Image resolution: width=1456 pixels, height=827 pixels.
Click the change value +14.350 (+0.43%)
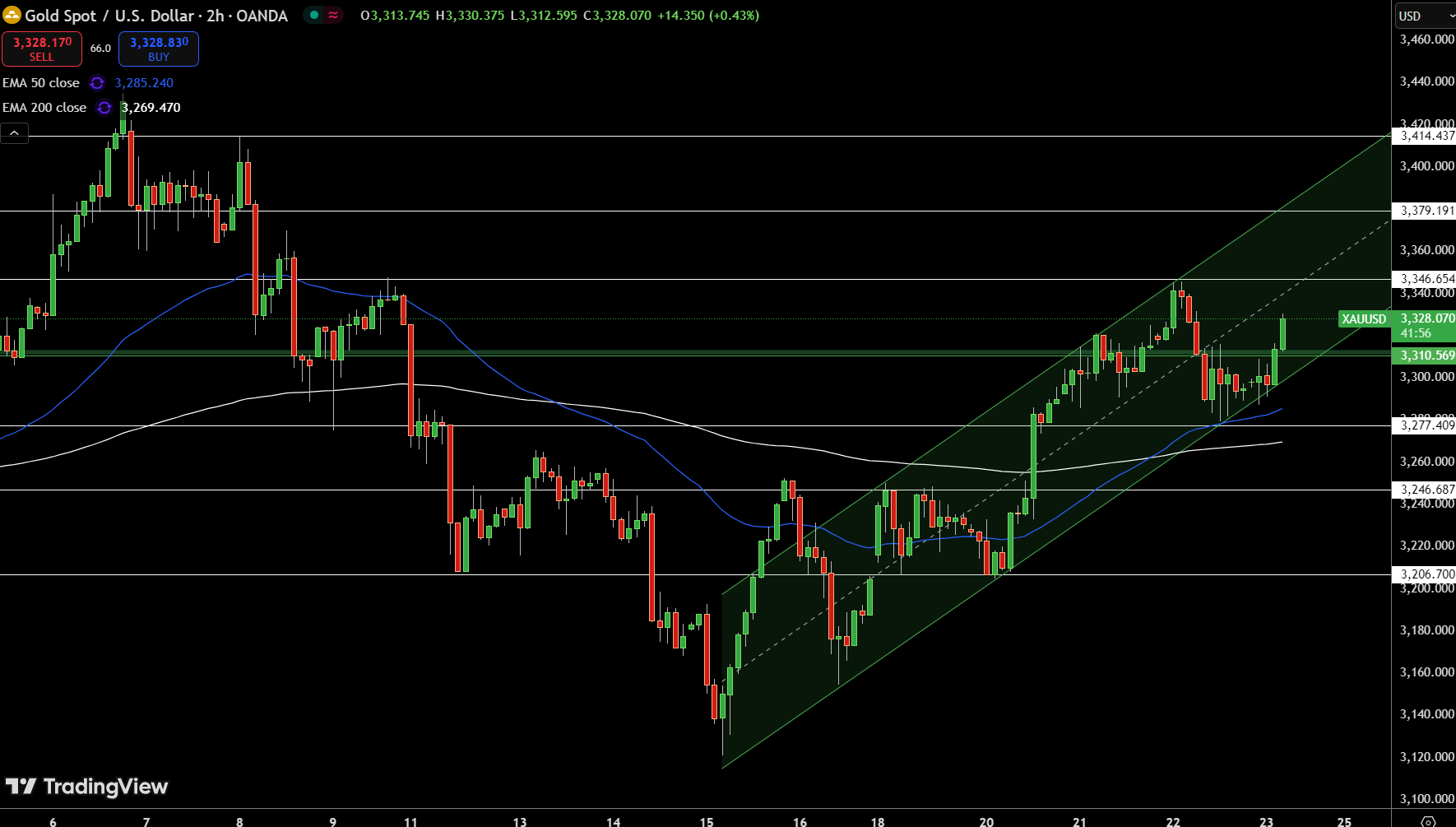708,16
